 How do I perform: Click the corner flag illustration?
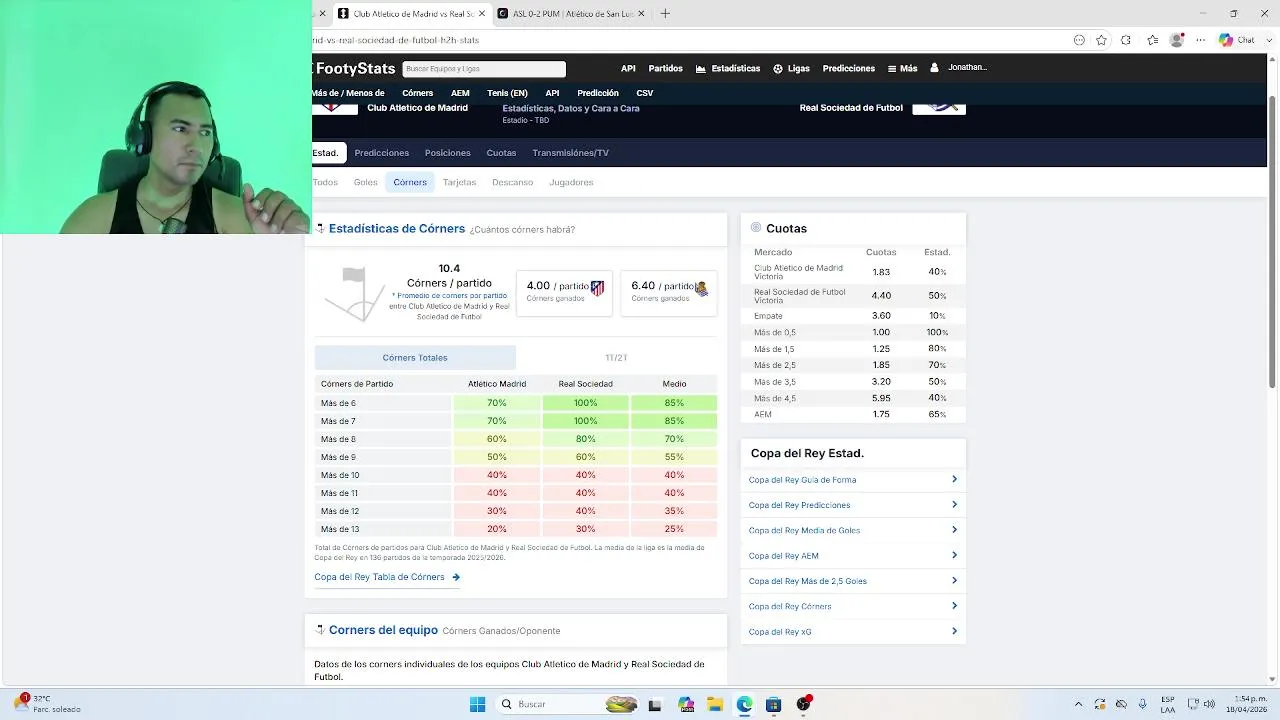[x=355, y=293]
